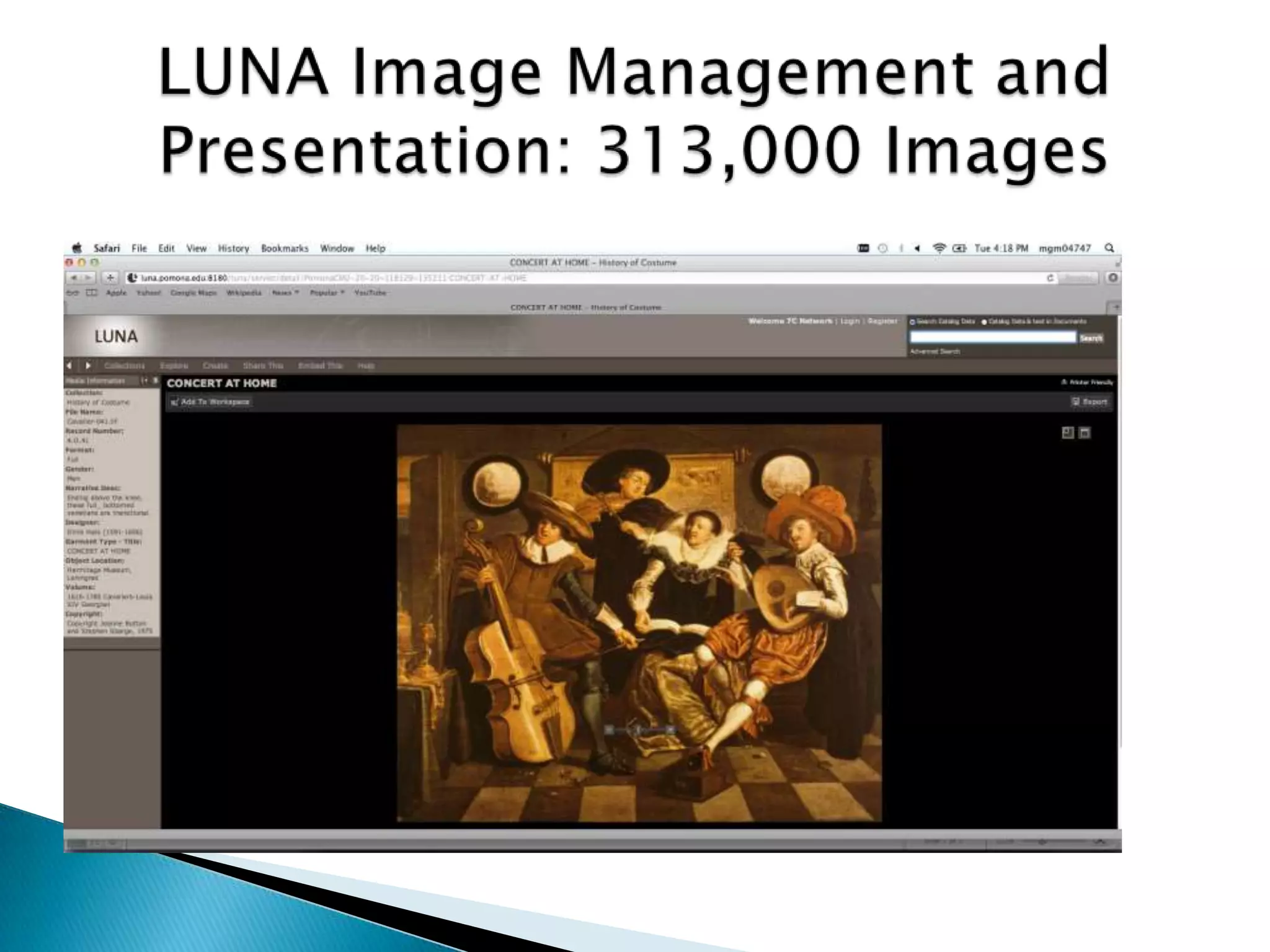The height and width of the screenshot is (952, 1270).
Task: Click into the LUNA search input field
Action: point(992,337)
